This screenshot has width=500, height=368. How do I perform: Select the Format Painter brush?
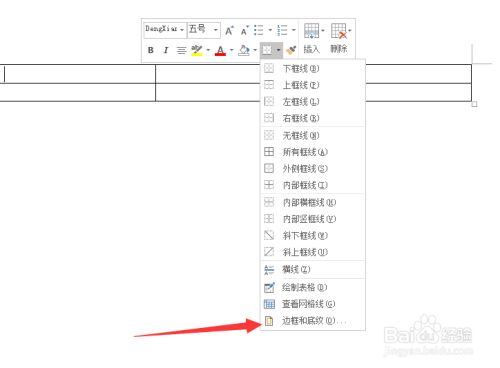(291, 50)
